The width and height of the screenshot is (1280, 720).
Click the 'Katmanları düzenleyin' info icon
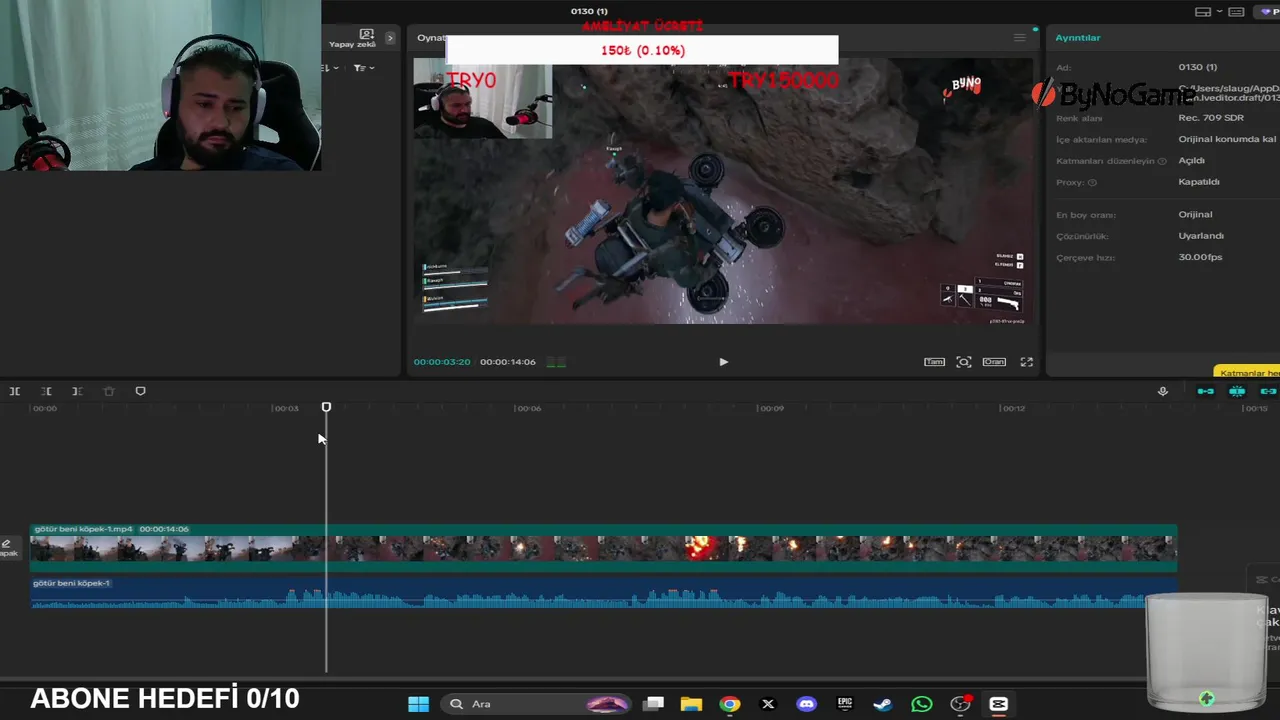(x=1162, y=161)
